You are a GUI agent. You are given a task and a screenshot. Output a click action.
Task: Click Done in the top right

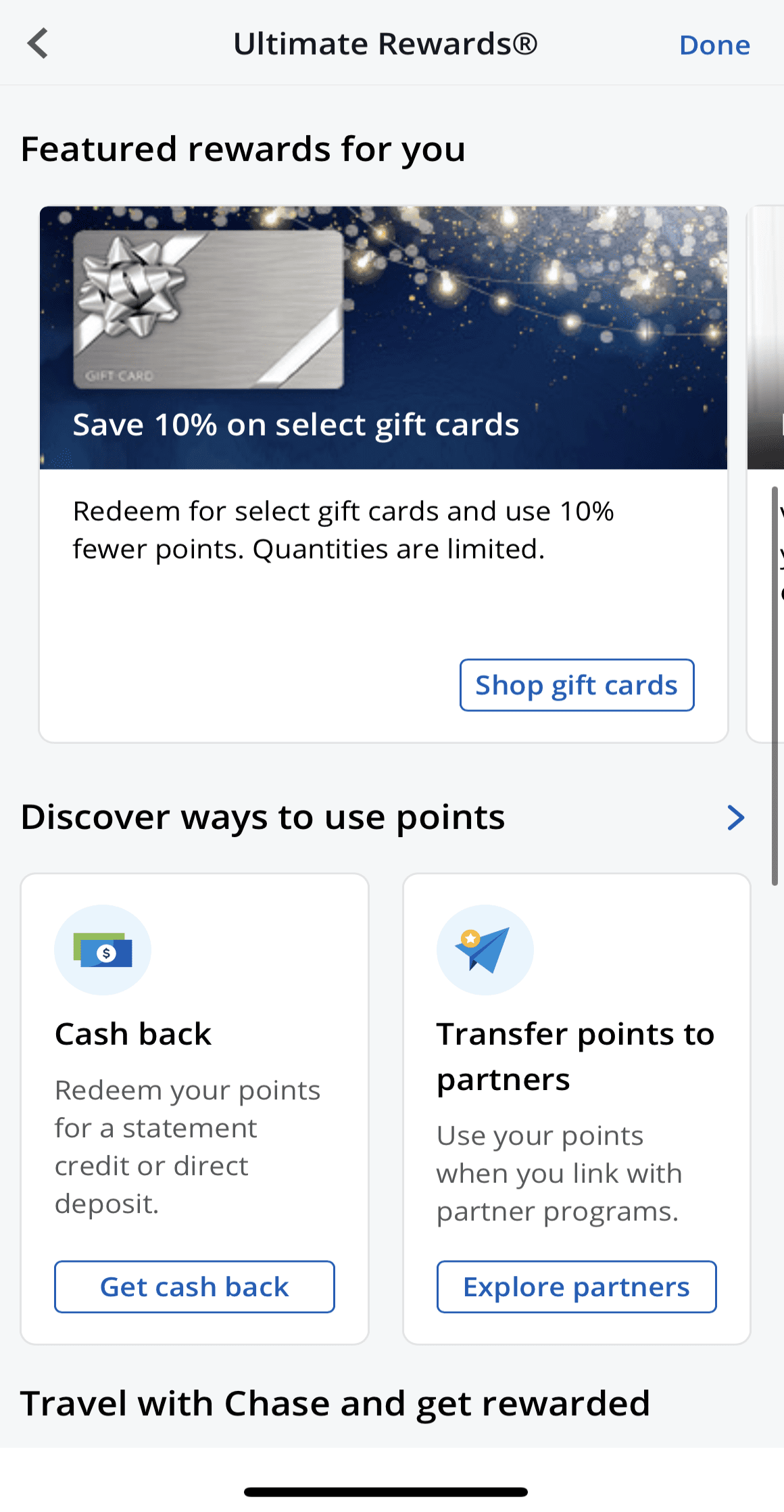pyautogui.click(x=714, y=45)
